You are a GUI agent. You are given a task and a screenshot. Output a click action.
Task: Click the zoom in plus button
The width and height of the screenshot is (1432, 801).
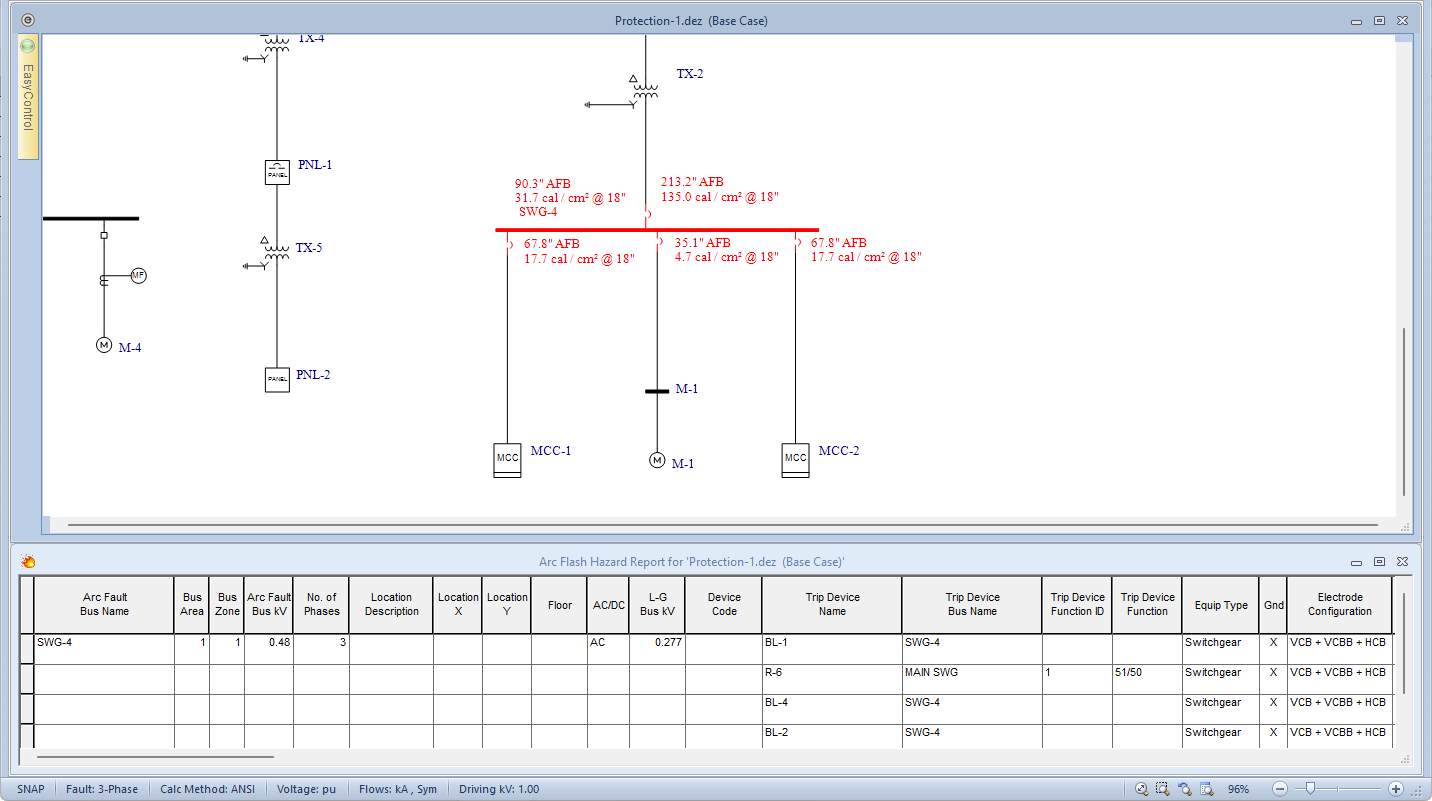(1396, 789)
